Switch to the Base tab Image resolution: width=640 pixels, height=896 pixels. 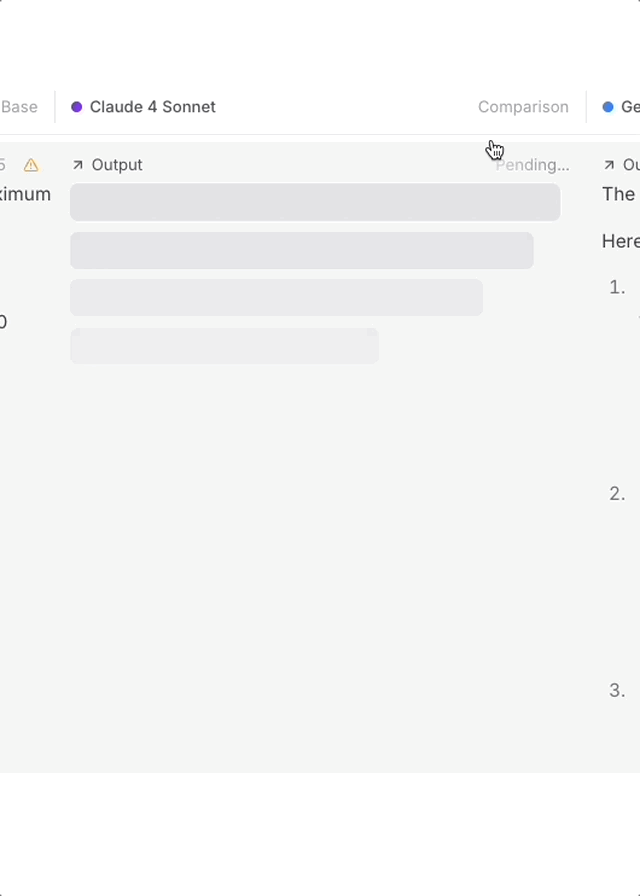tap(21, 106)
